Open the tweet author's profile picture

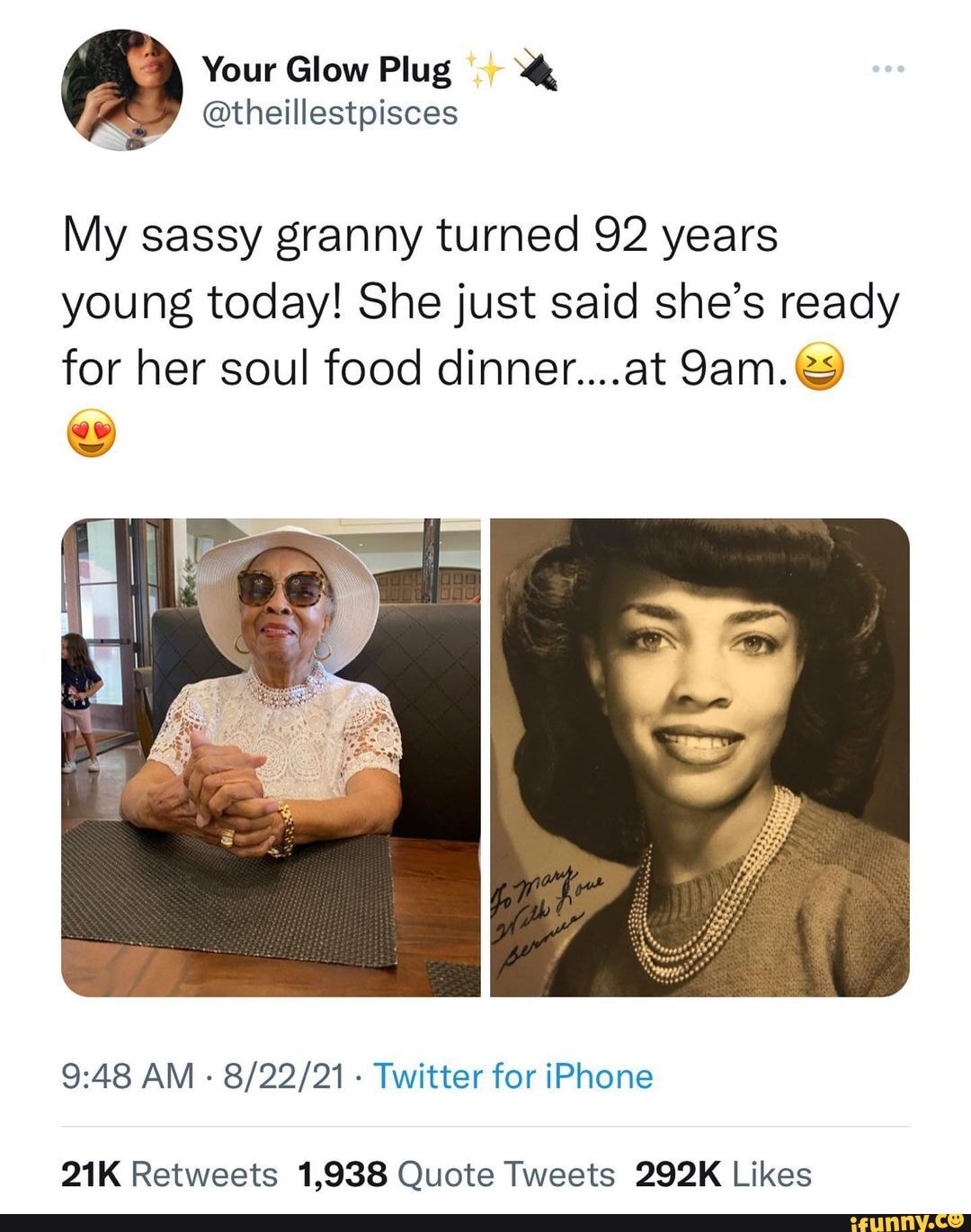click(x=122, y=89)
